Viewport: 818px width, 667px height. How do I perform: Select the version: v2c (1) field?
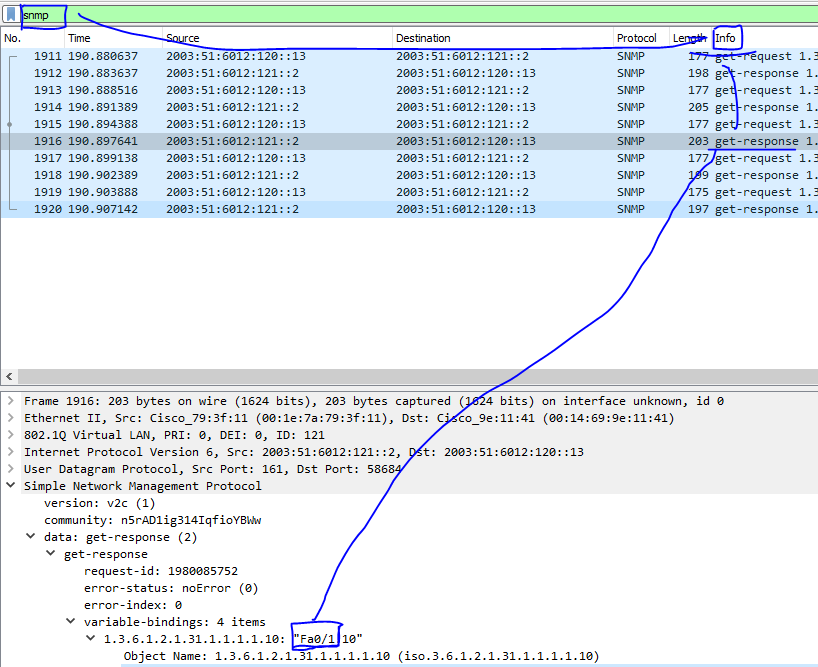click(x=100, y=503)
